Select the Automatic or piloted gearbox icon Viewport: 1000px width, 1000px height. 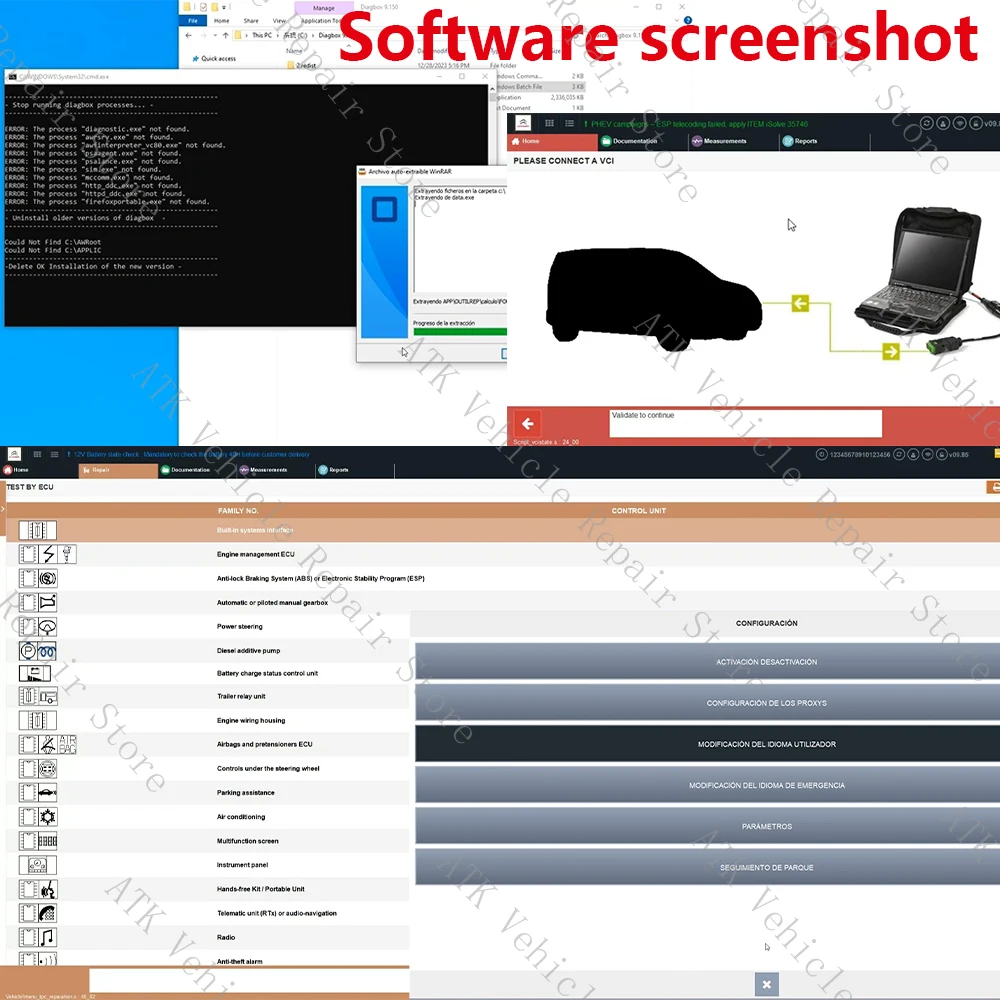[x=38, y=602]
